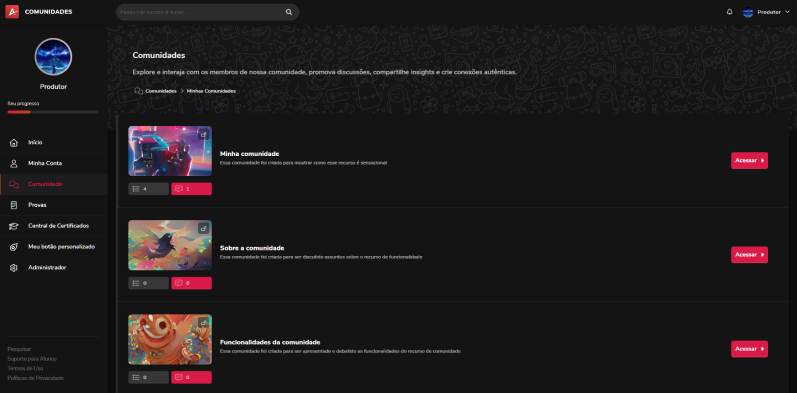The height and width of the screenshot is (393, 797).
Task: Open the Suporte para Alunos link
Action: (x=32, y=359)
